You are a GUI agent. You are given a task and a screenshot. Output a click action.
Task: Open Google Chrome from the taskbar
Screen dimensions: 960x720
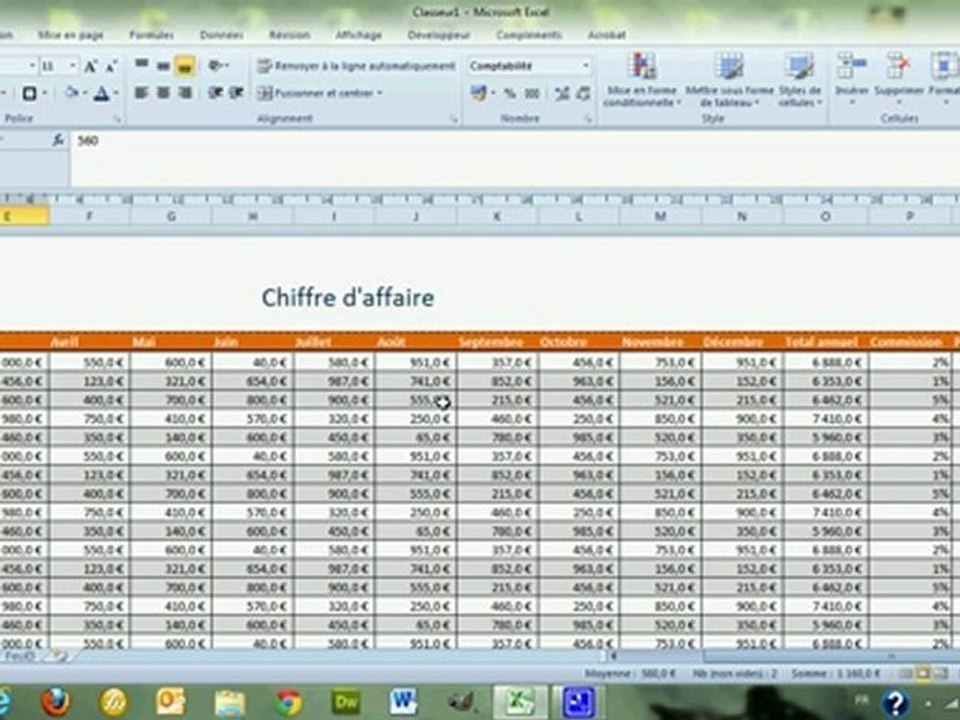click(x=288, y=702)
